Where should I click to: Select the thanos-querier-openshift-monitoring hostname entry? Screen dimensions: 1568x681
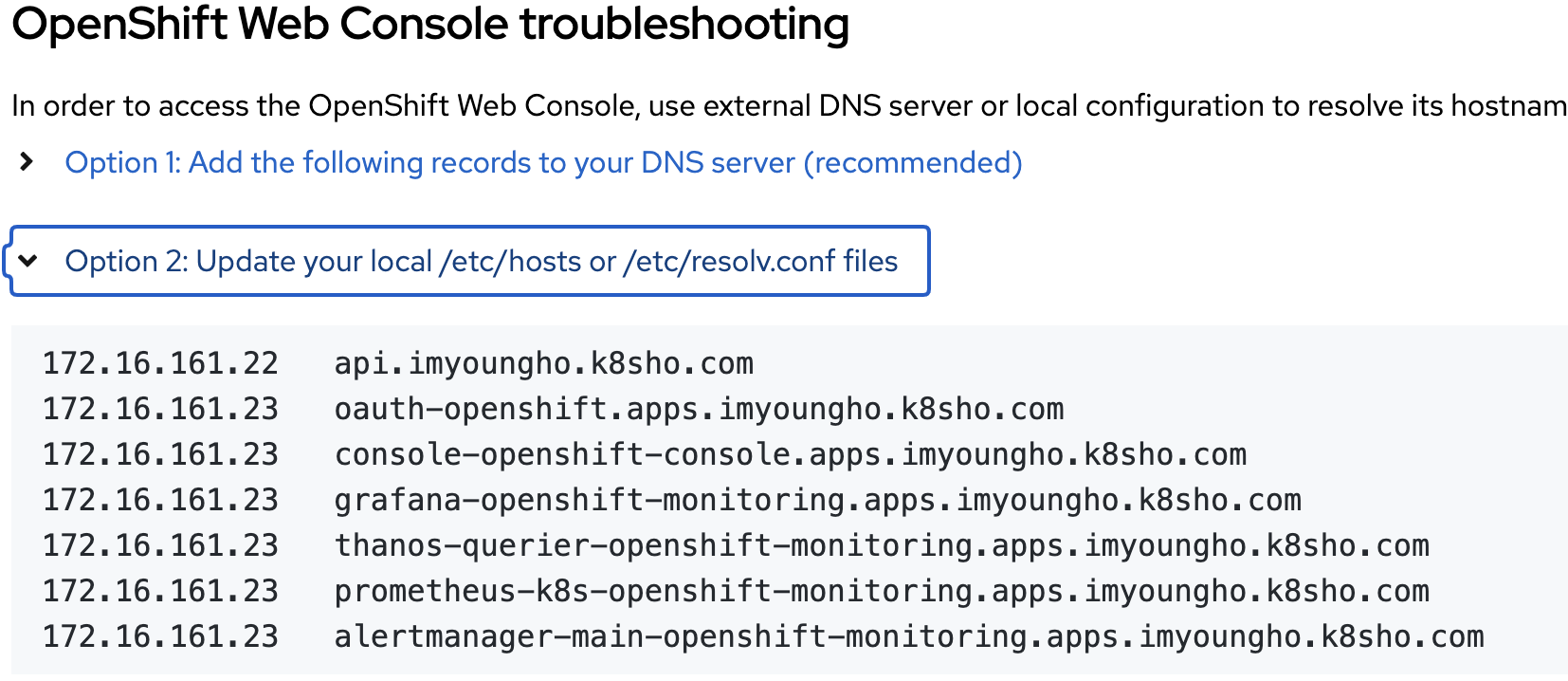(882, 545)
